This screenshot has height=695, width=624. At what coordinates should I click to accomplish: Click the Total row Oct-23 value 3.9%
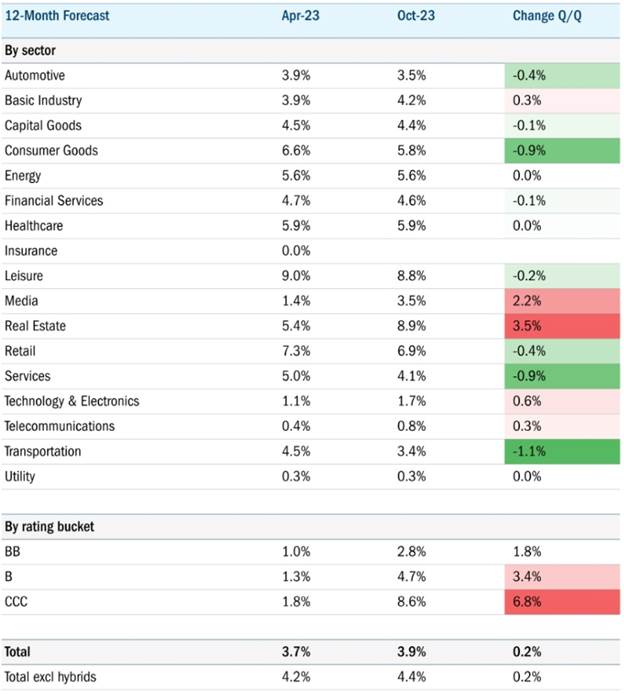click(411, 652)
